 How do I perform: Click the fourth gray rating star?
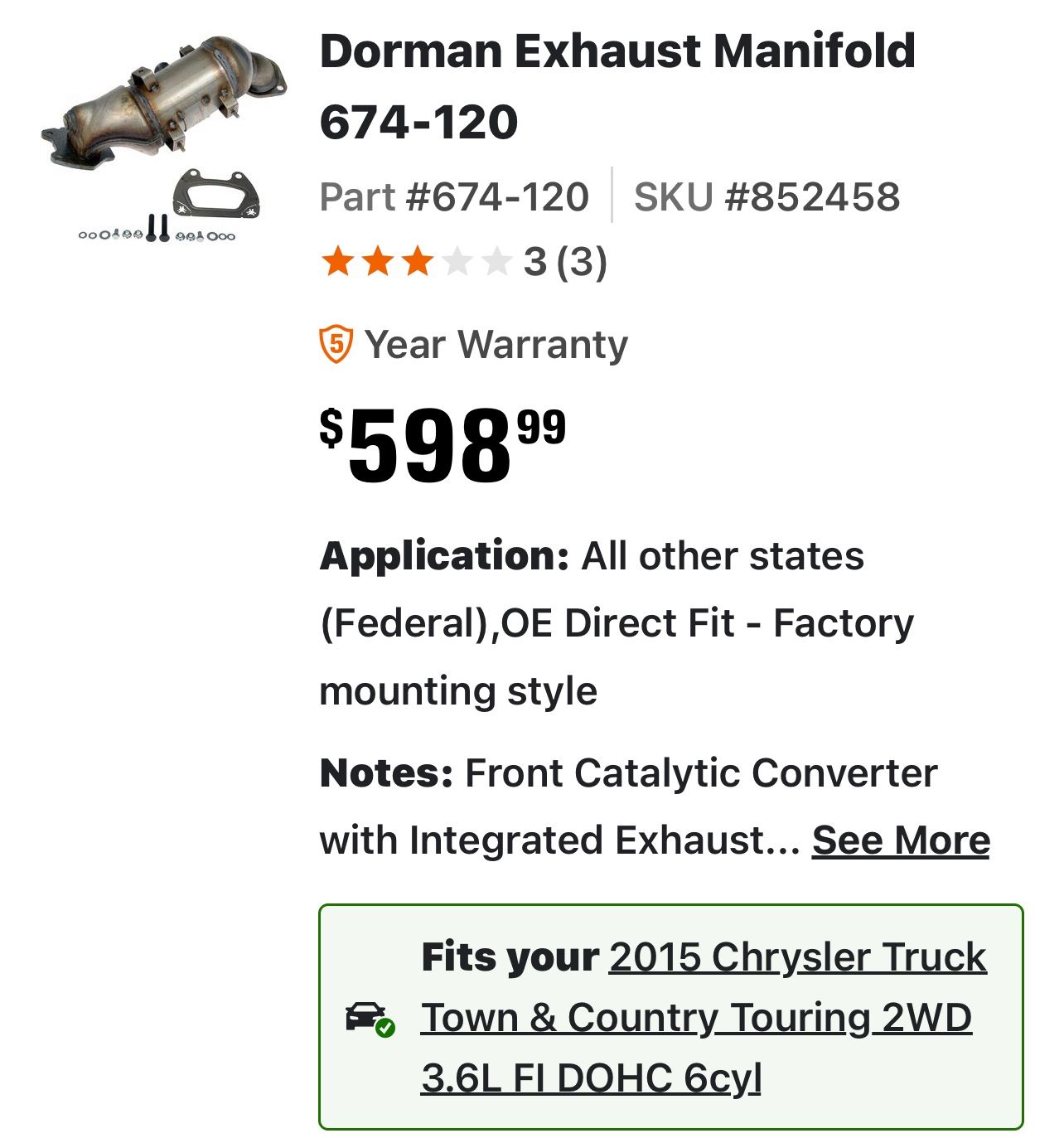pos(457,262)
